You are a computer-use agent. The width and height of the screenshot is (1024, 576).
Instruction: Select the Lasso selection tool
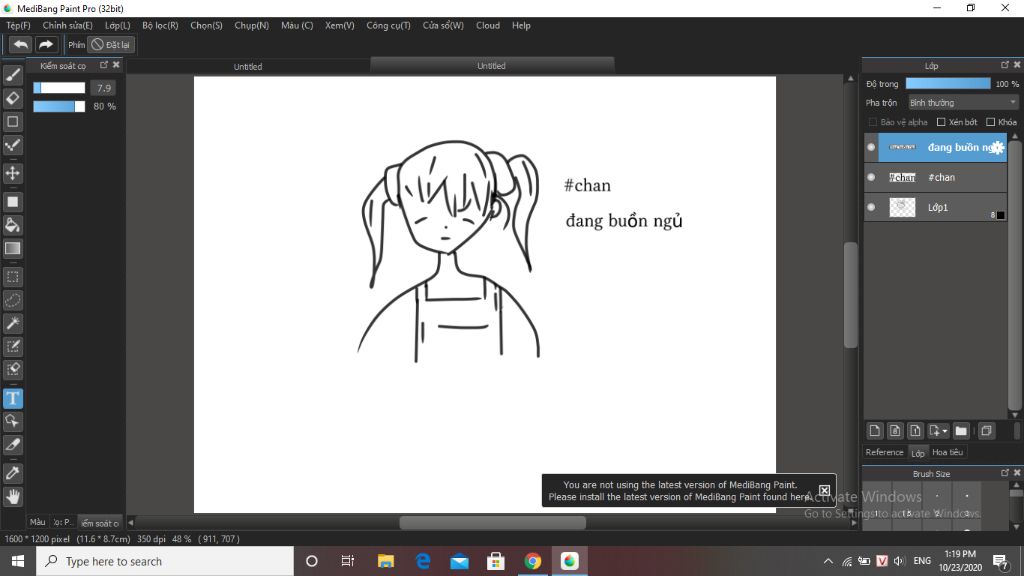tap(12, 300)
